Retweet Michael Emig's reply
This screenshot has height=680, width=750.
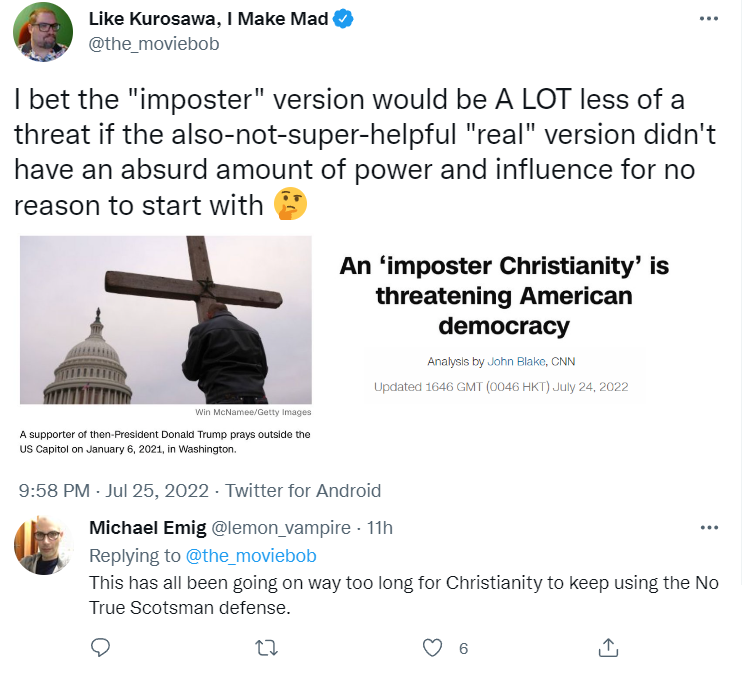point(267,648)
